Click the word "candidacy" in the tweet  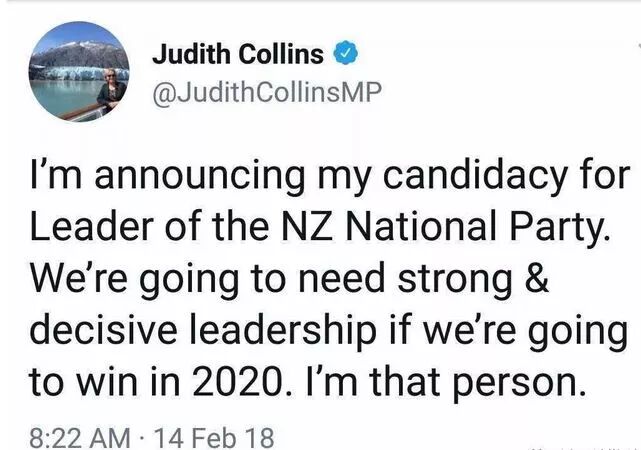475,177
